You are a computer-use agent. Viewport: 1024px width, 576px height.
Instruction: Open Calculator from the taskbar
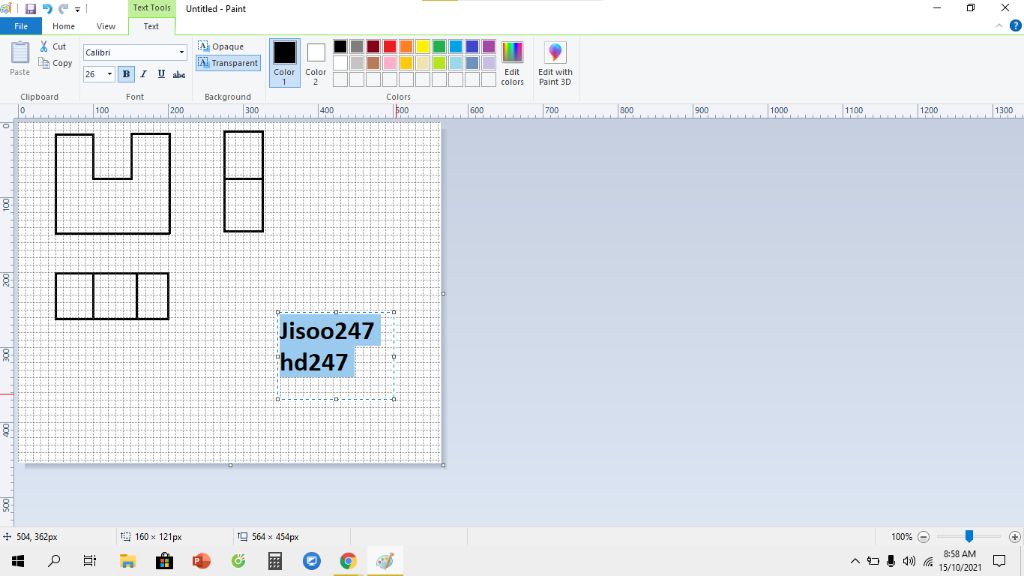coord(275,561)
